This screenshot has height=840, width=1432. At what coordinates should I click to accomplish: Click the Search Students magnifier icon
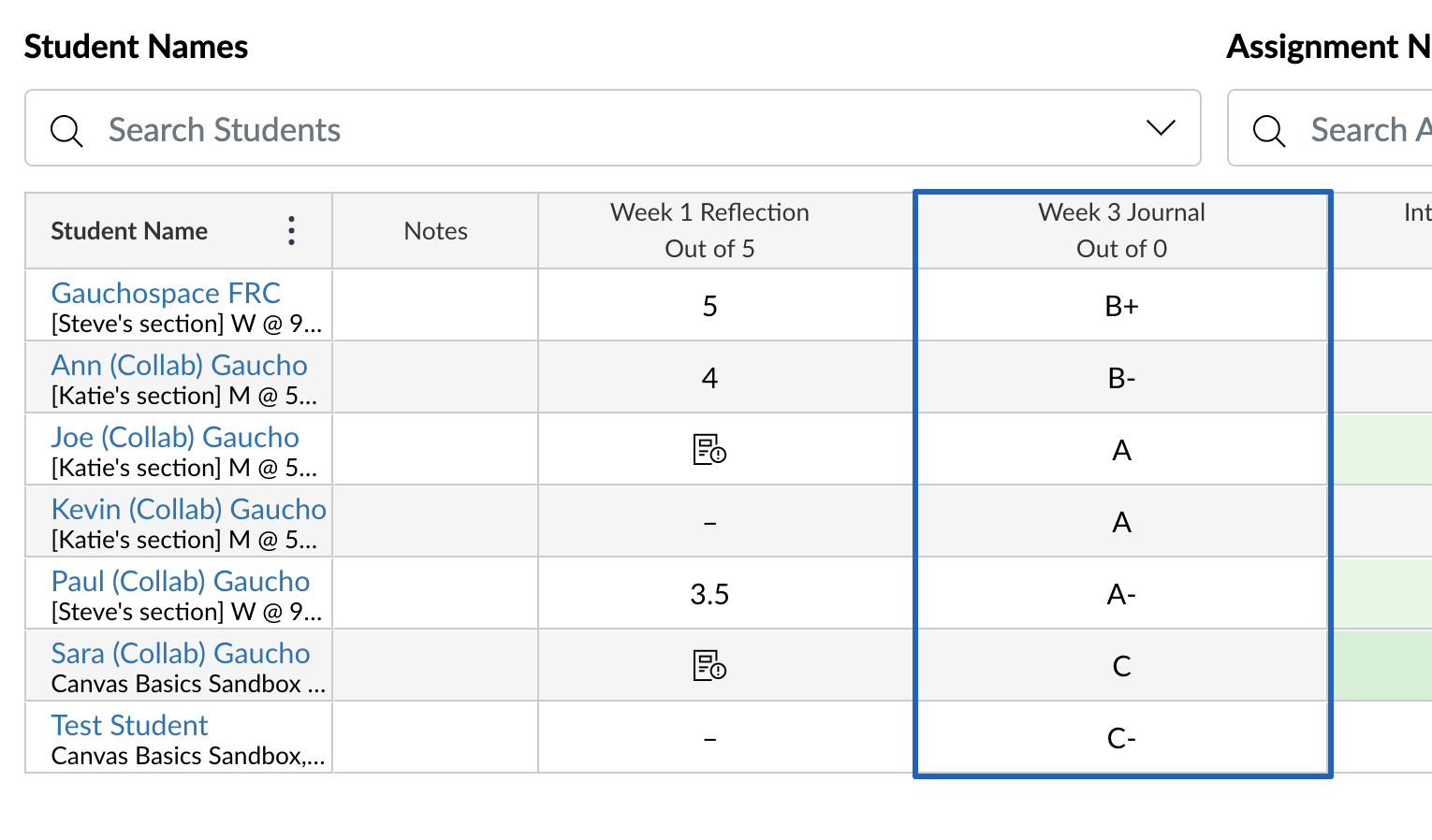pos(66,130)
